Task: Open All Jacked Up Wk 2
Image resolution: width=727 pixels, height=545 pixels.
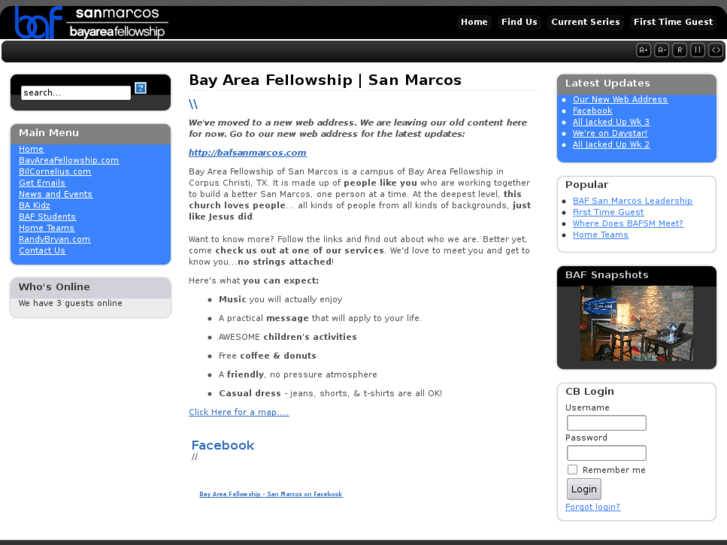Action: 611,144
